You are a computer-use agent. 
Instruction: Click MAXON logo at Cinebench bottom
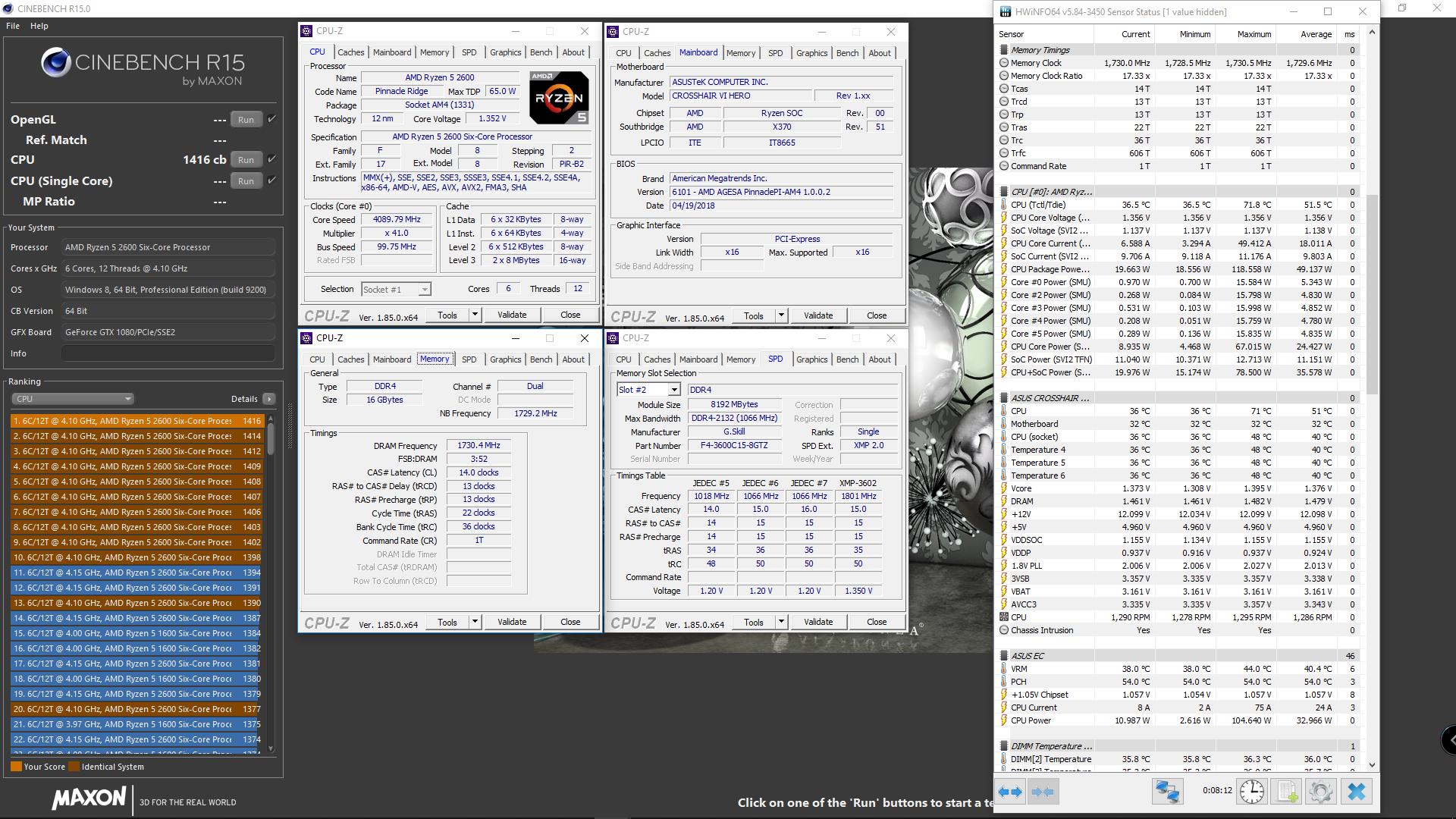pos(89,798)
